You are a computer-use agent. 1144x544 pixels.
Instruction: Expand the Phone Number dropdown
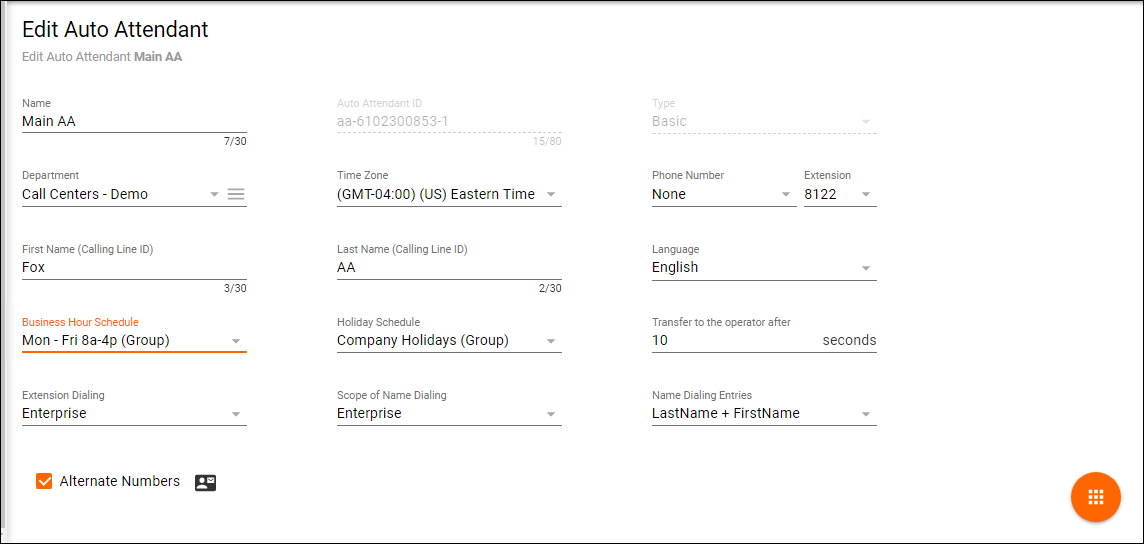[722, 194]
